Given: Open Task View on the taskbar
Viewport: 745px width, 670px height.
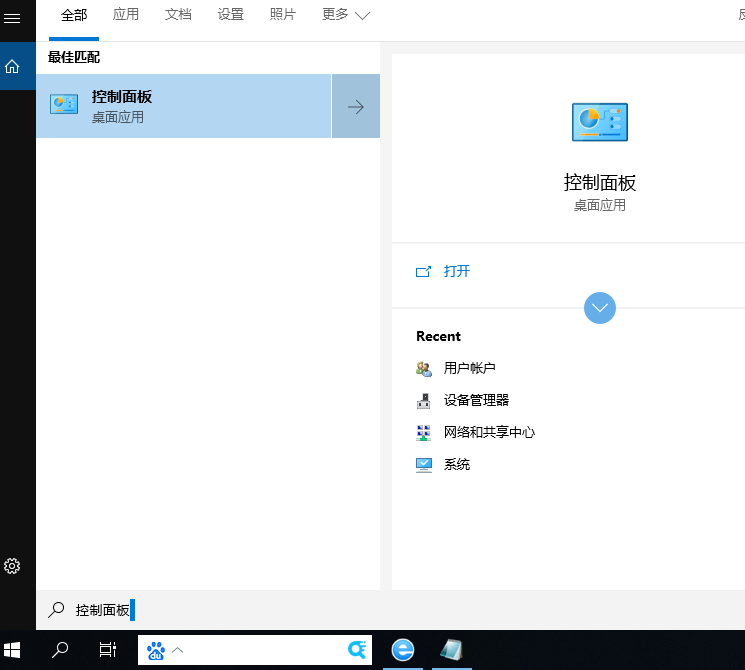Looking at the screenshot, I should (x=108, y=650).
